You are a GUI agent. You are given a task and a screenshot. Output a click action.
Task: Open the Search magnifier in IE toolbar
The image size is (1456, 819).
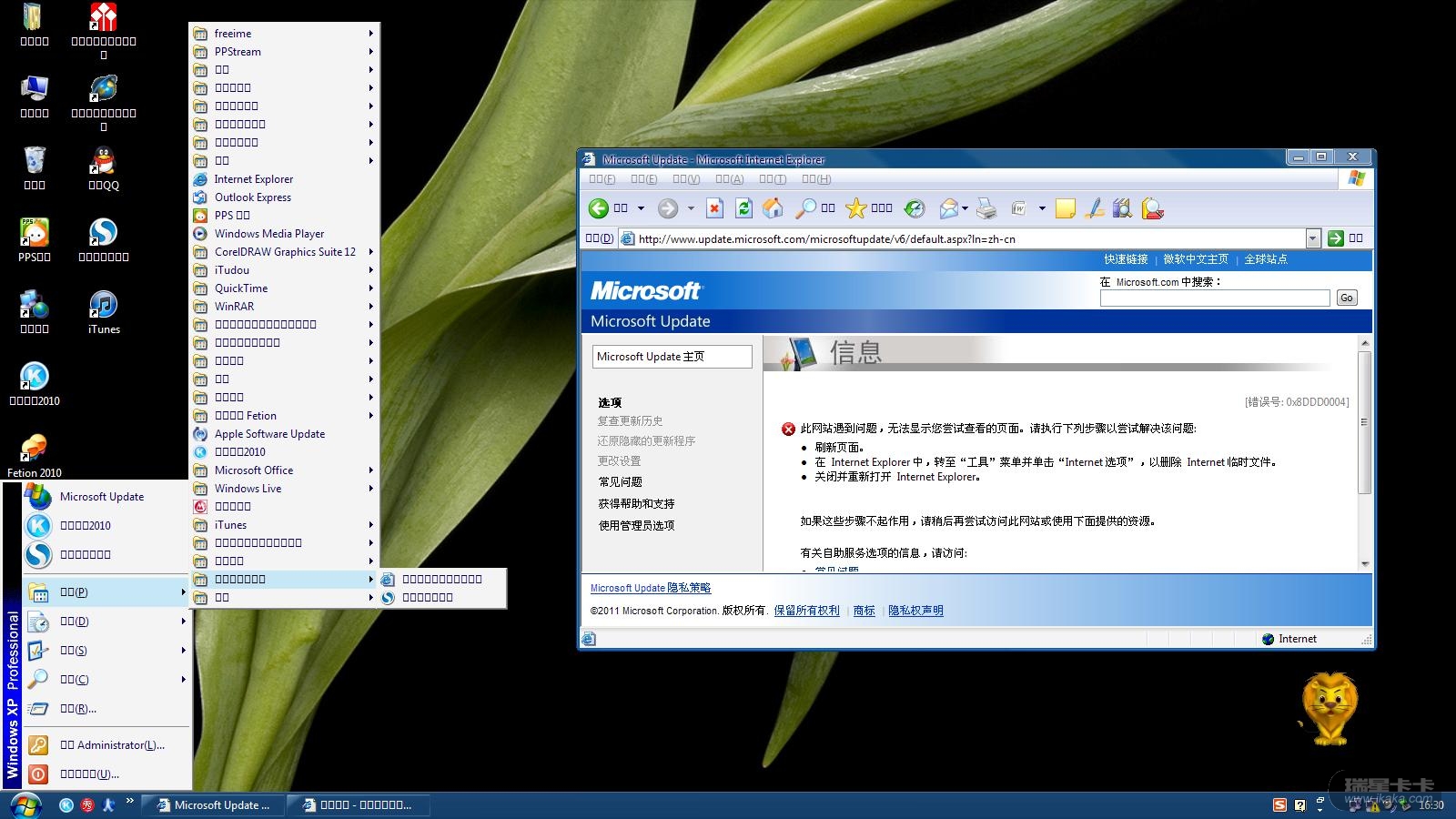tap(805, 208)
